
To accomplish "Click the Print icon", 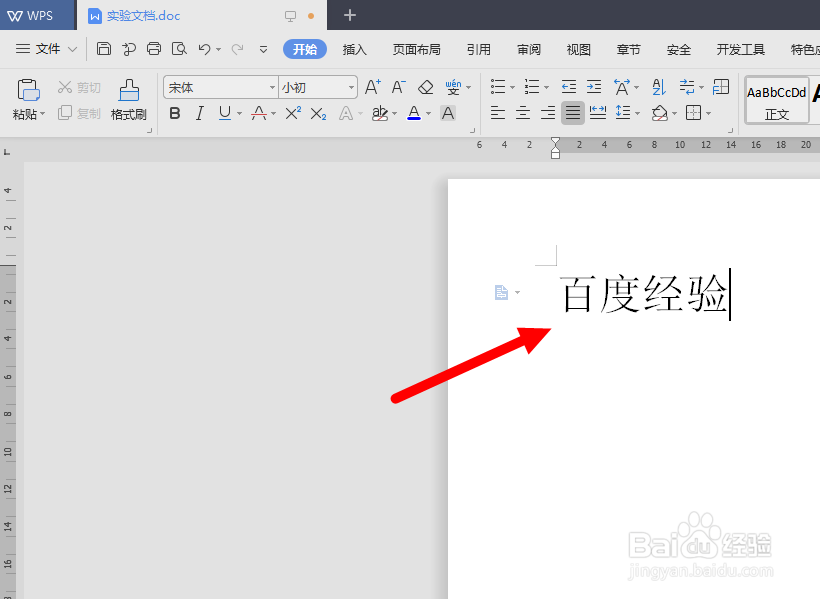I will (x=154, y=49).
